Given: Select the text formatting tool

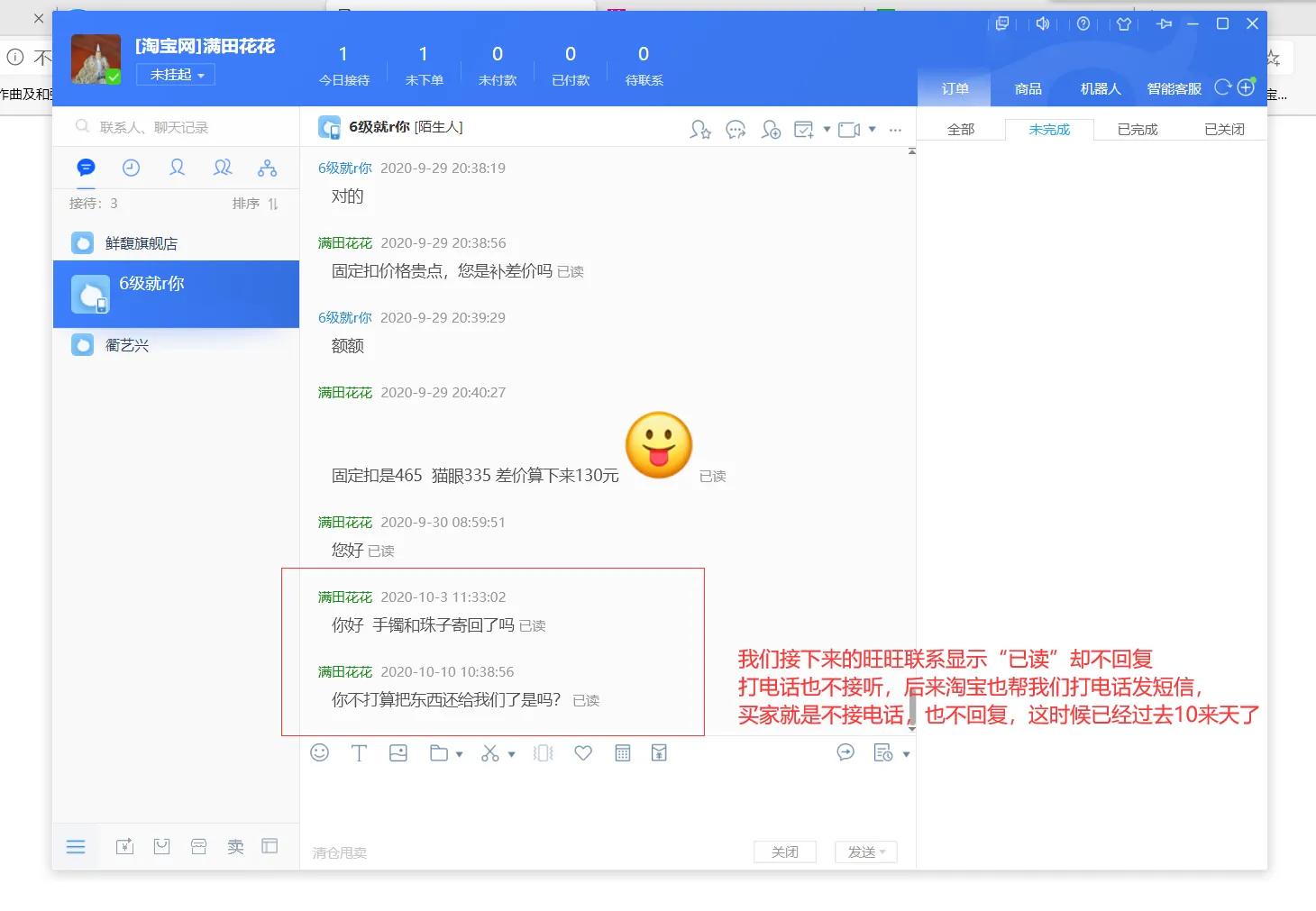Looking at the screenshot, I should coord(359,752).
